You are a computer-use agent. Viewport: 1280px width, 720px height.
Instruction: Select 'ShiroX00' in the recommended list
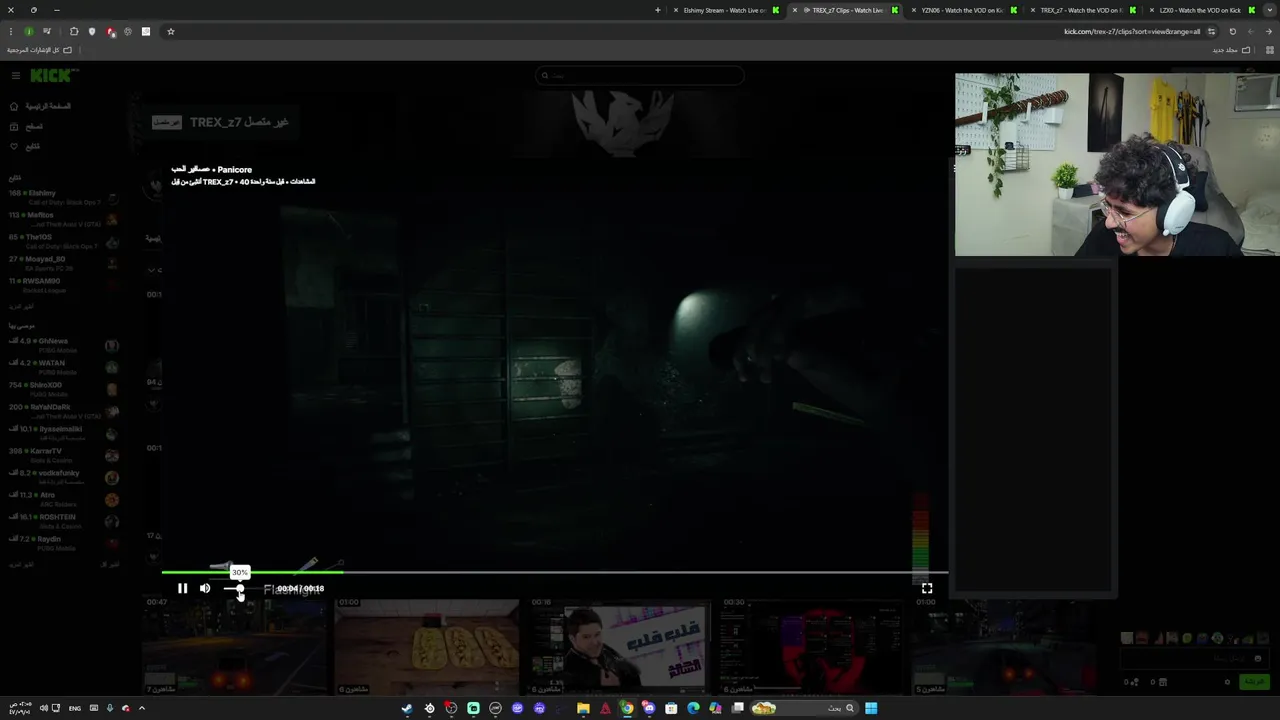pyautogui.click(x=63, y=389)
